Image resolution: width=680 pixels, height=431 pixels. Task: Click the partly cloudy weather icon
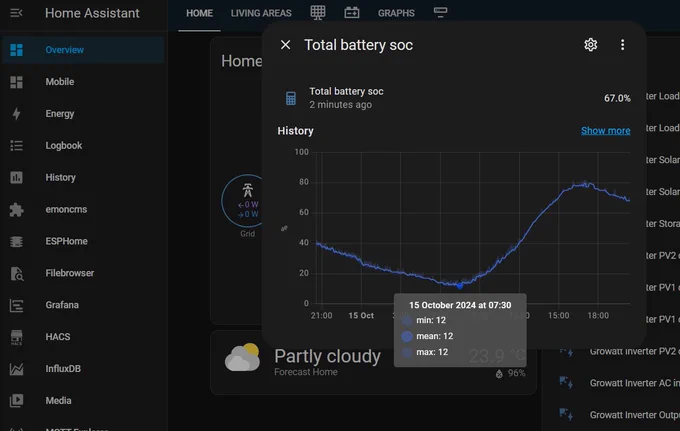[x=242, y=358]
